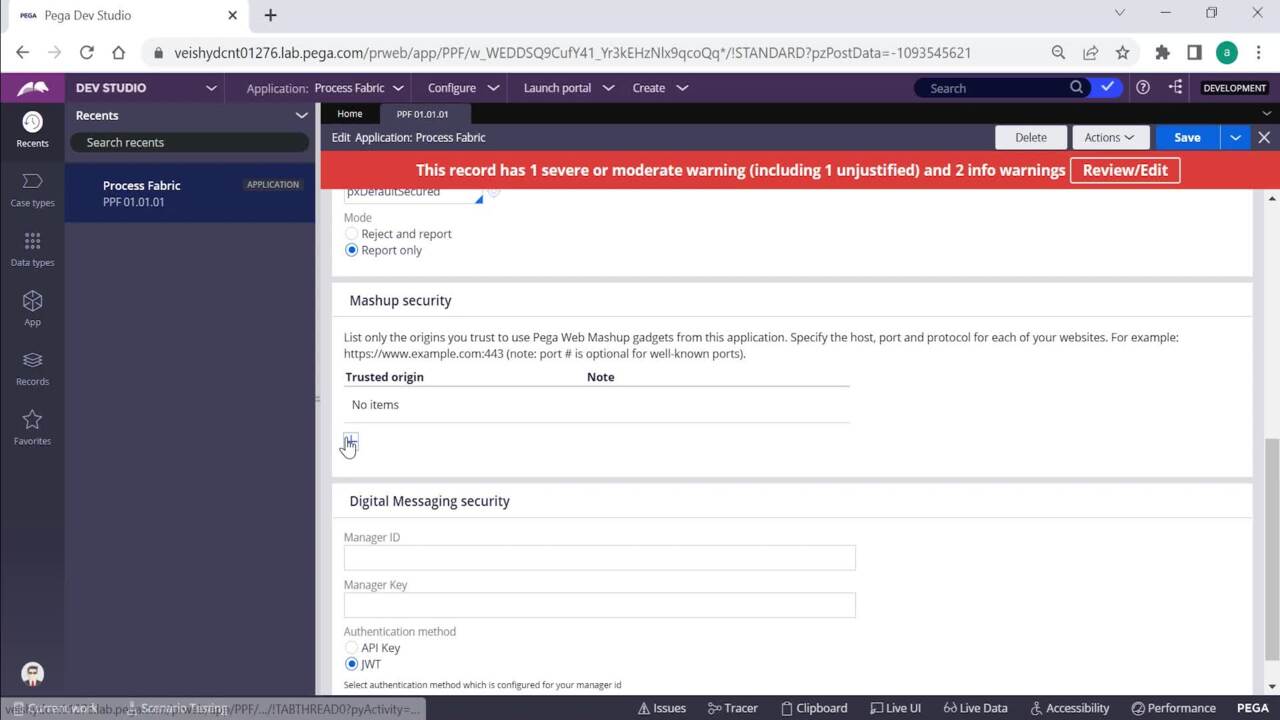Click the Review/Edit warning button

click(x=1125, y=170)
